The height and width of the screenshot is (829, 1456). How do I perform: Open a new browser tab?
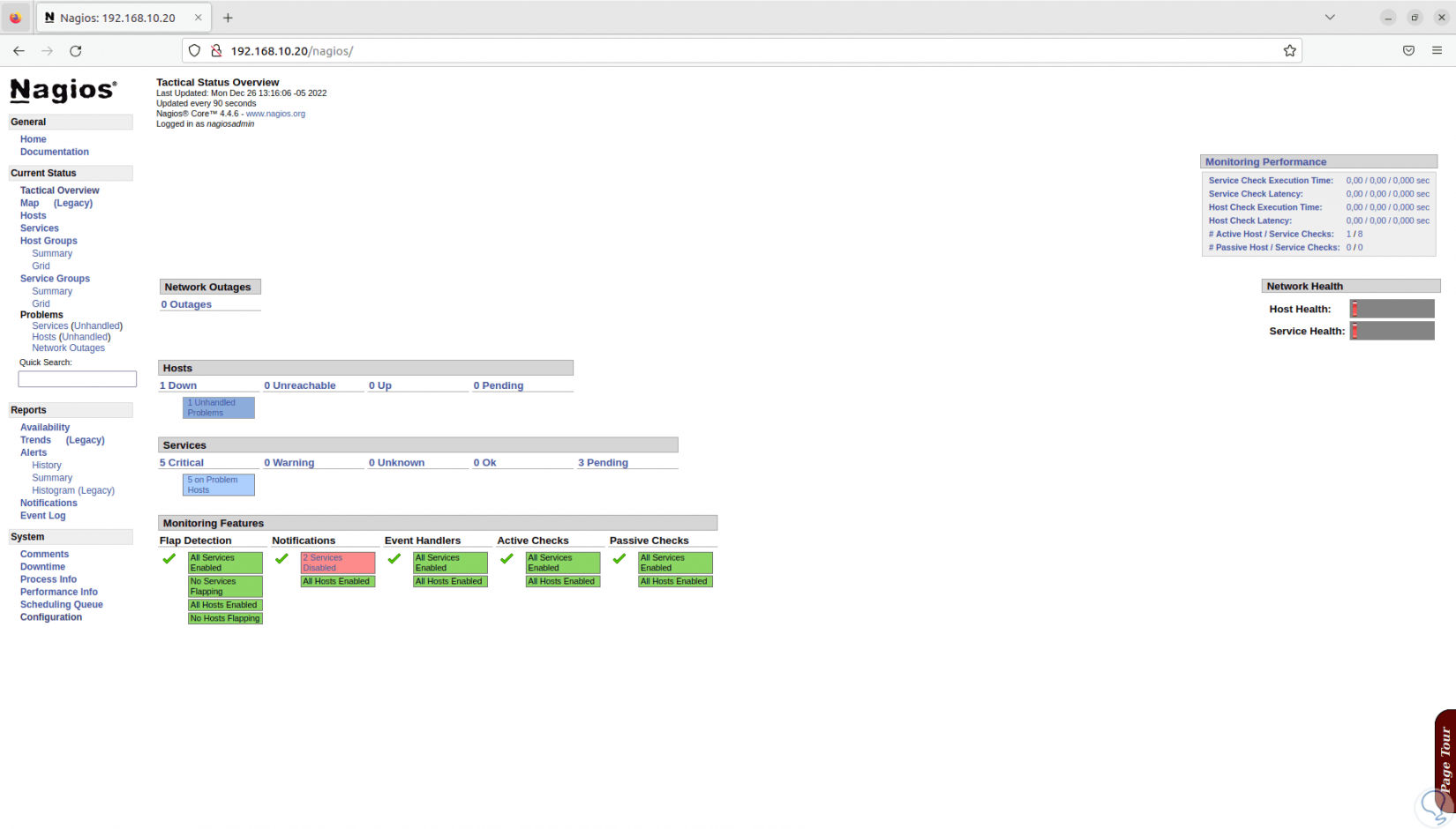click(228, 18)
